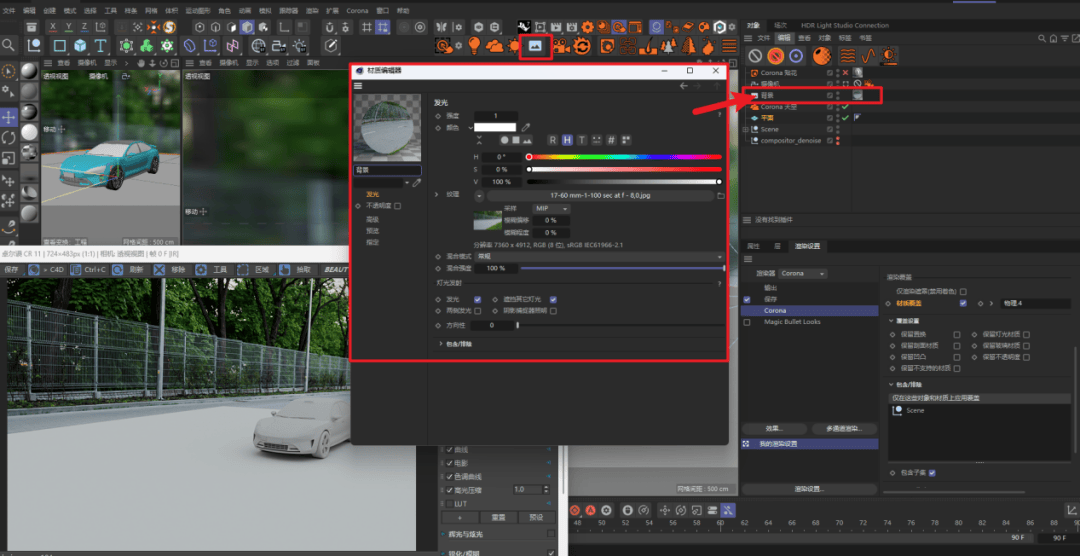Click the Corona sun icon
This screenshot has height=556, width=1080.
[514, 46]
